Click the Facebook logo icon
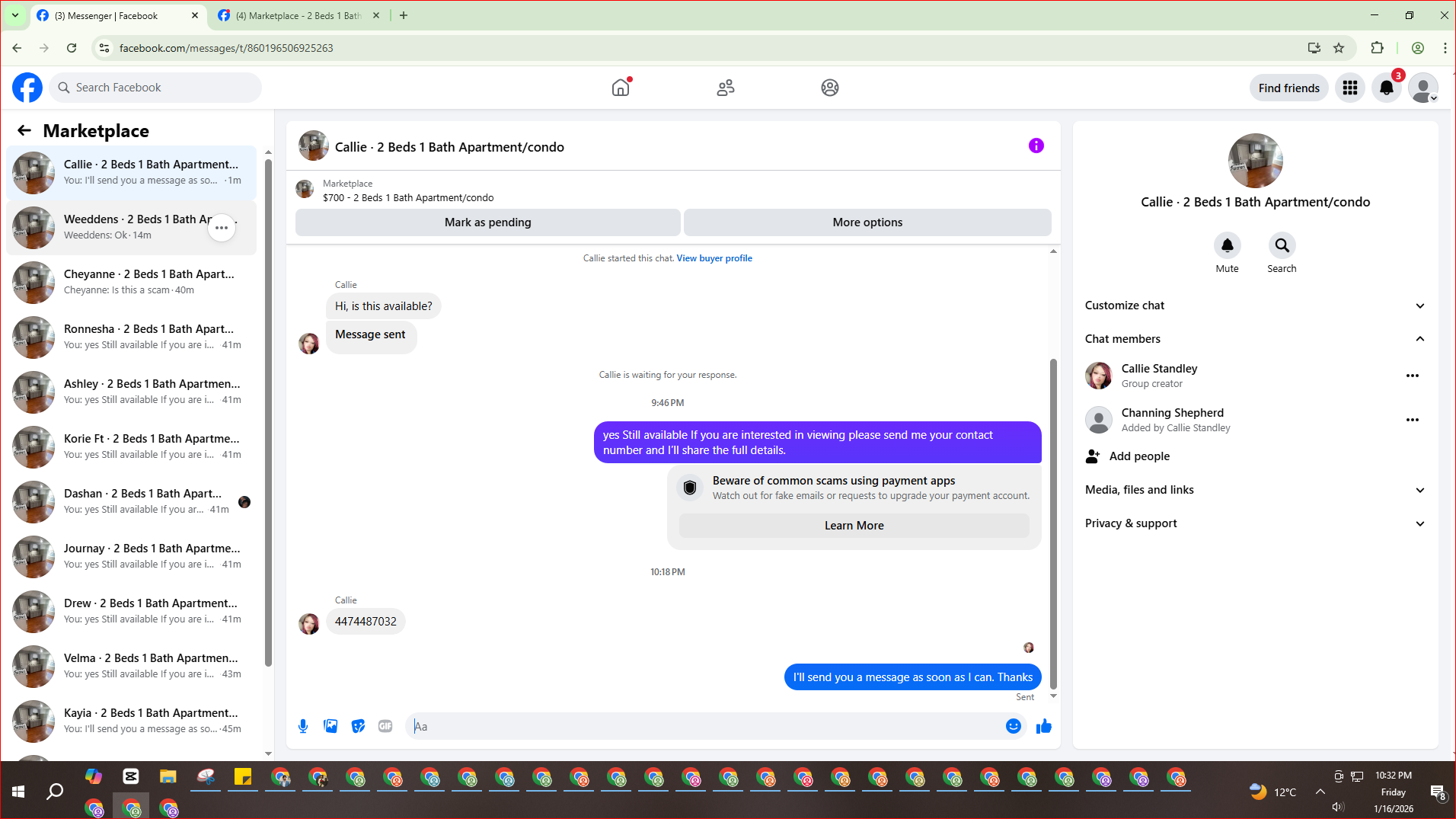Viewport: 1456px width, 819px height. click(x=27, y=88)
